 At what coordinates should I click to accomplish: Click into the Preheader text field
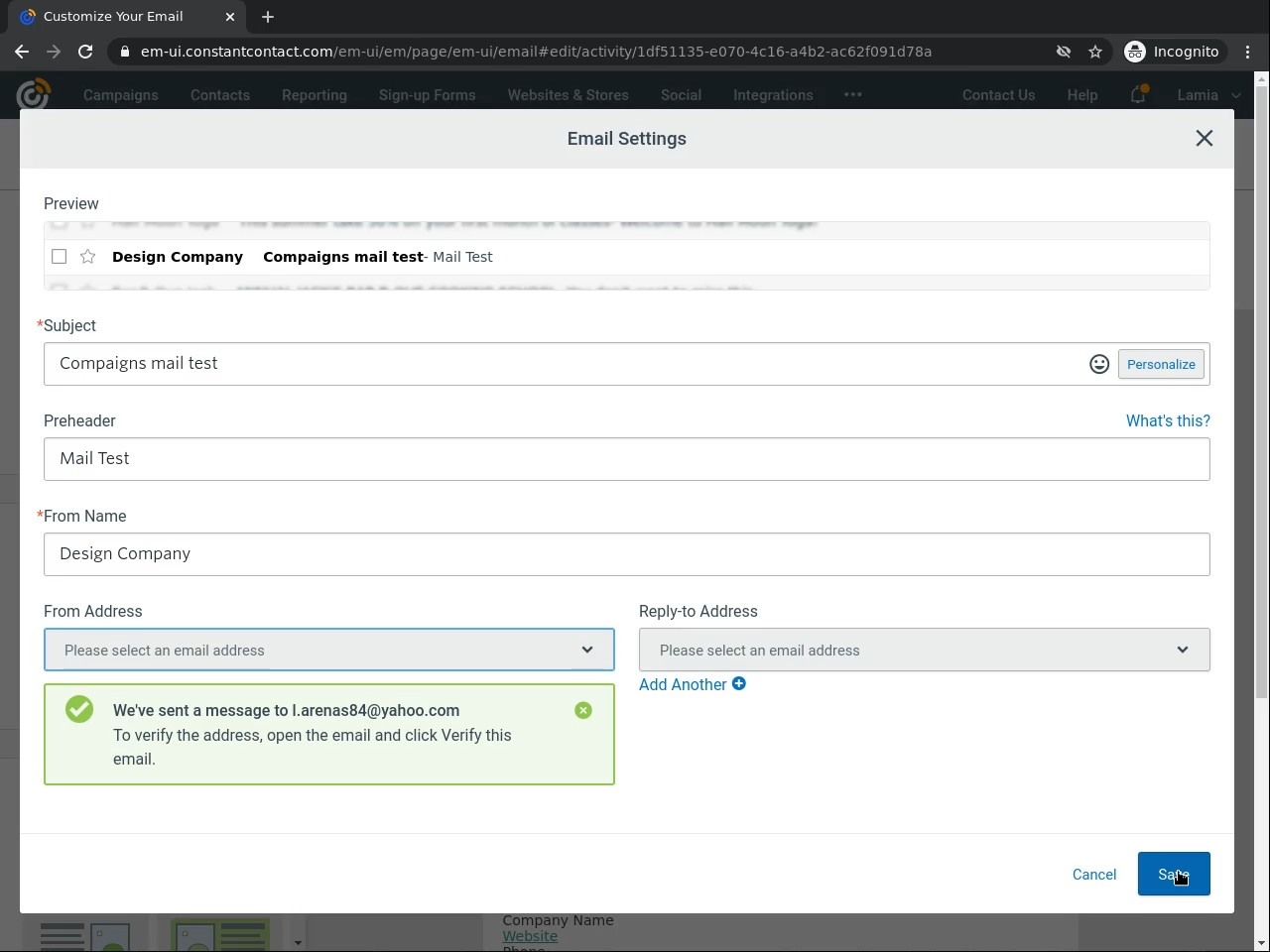626,459
